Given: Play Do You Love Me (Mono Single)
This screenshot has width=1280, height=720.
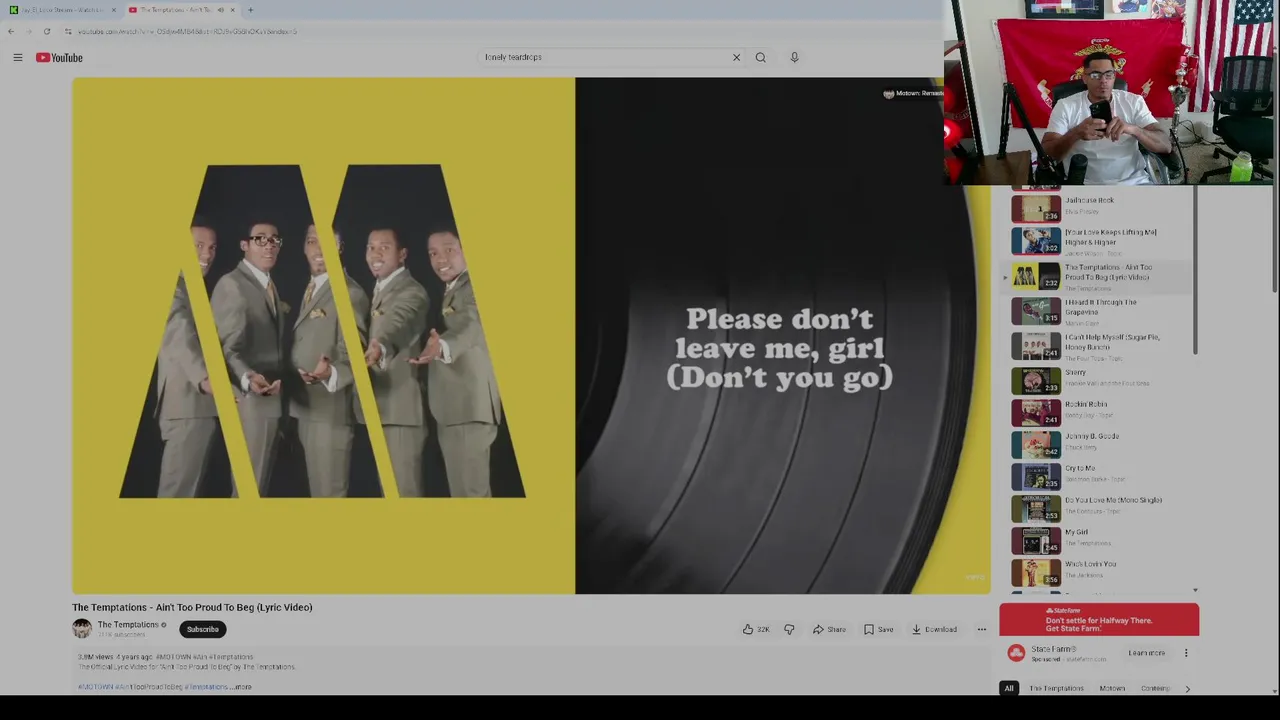Looking at the screenshot, I should coord(1098,507).
